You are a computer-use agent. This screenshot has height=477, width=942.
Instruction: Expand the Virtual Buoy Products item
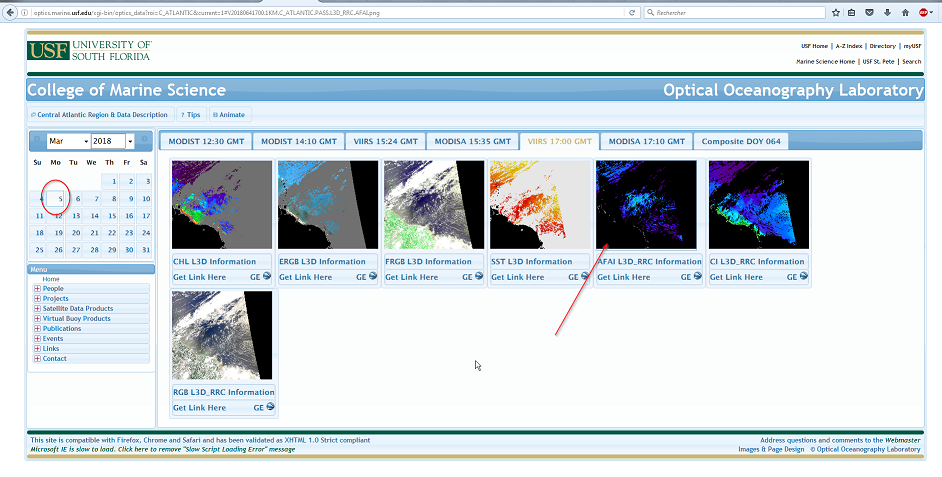(x=38, y=318)
